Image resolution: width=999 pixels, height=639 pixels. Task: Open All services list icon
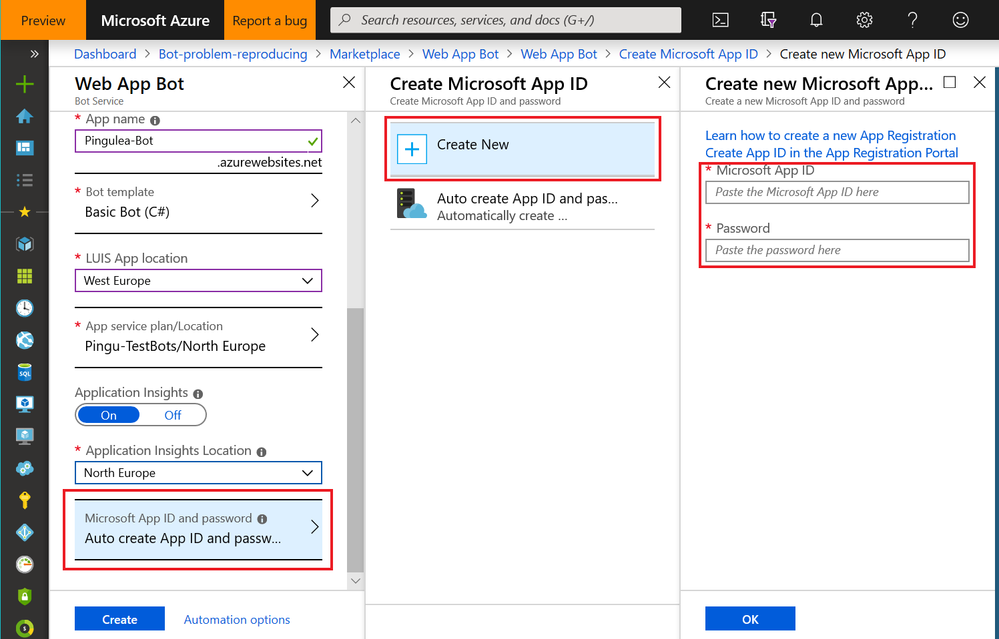(x=24, y=180)
